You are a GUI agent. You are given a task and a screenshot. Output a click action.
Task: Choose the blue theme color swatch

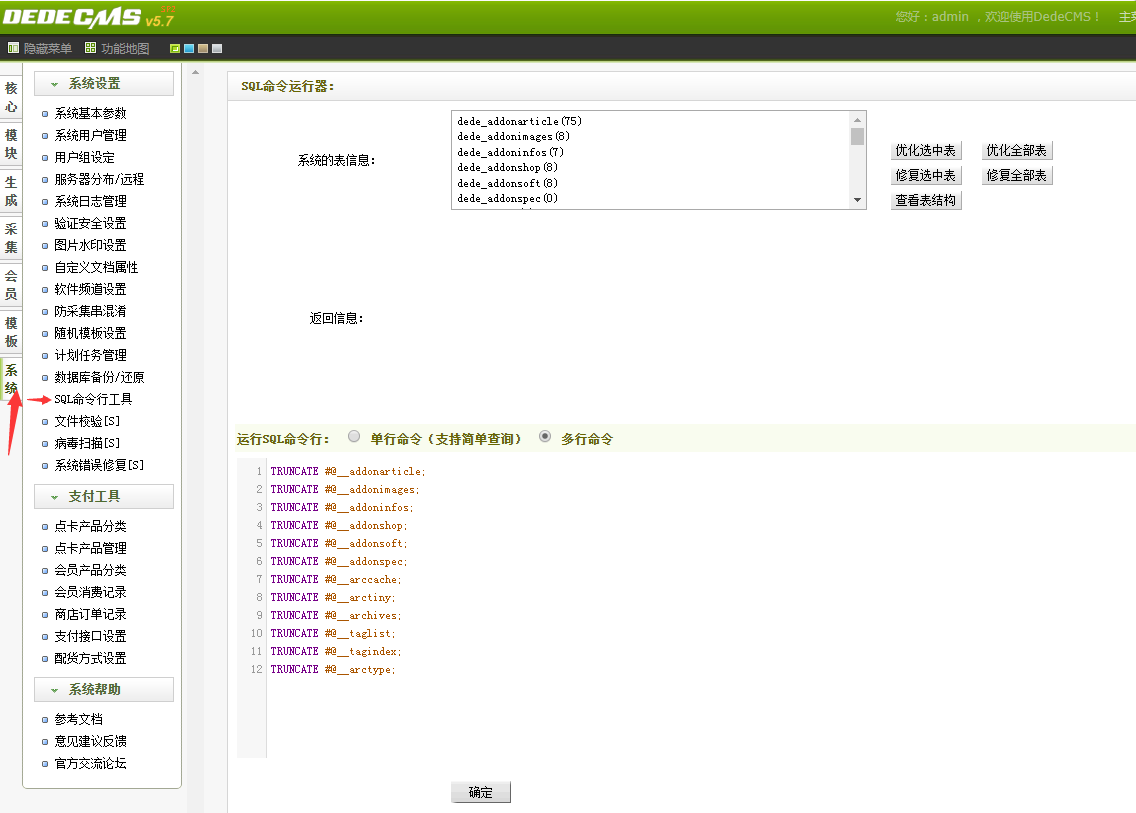[x=189, y=48]
